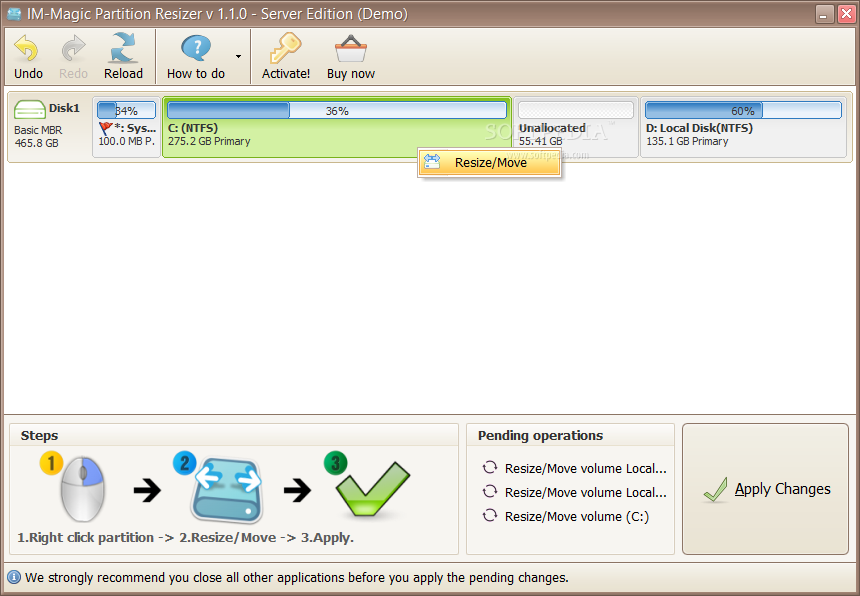Select the D: Local Disk(NTFS) partition
This screenshot has width=860, height=596.
point(743,135)
